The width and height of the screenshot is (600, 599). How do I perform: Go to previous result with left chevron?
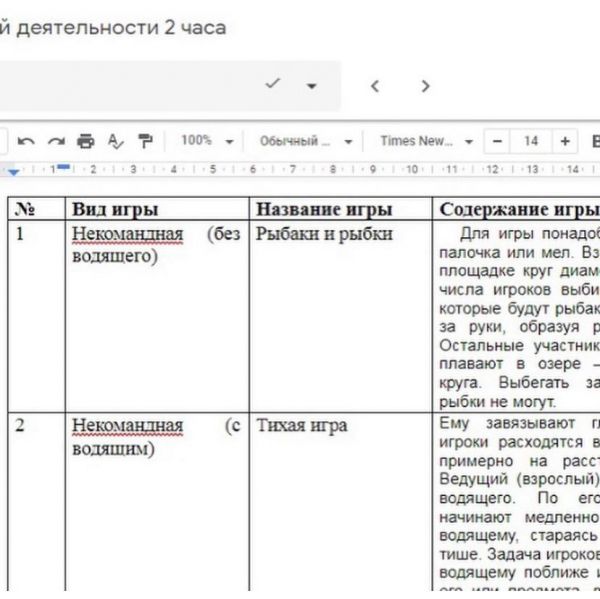375,86
